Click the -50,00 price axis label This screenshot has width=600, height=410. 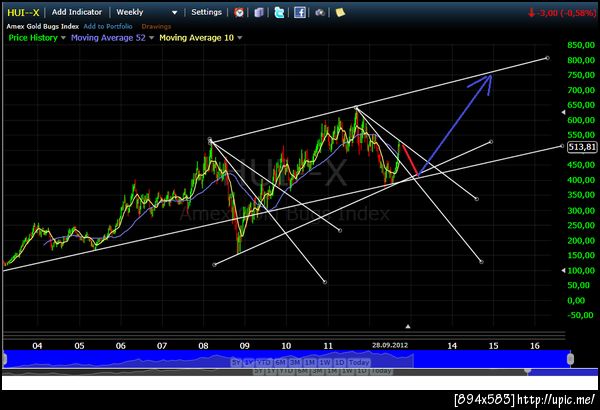[580, 315]
